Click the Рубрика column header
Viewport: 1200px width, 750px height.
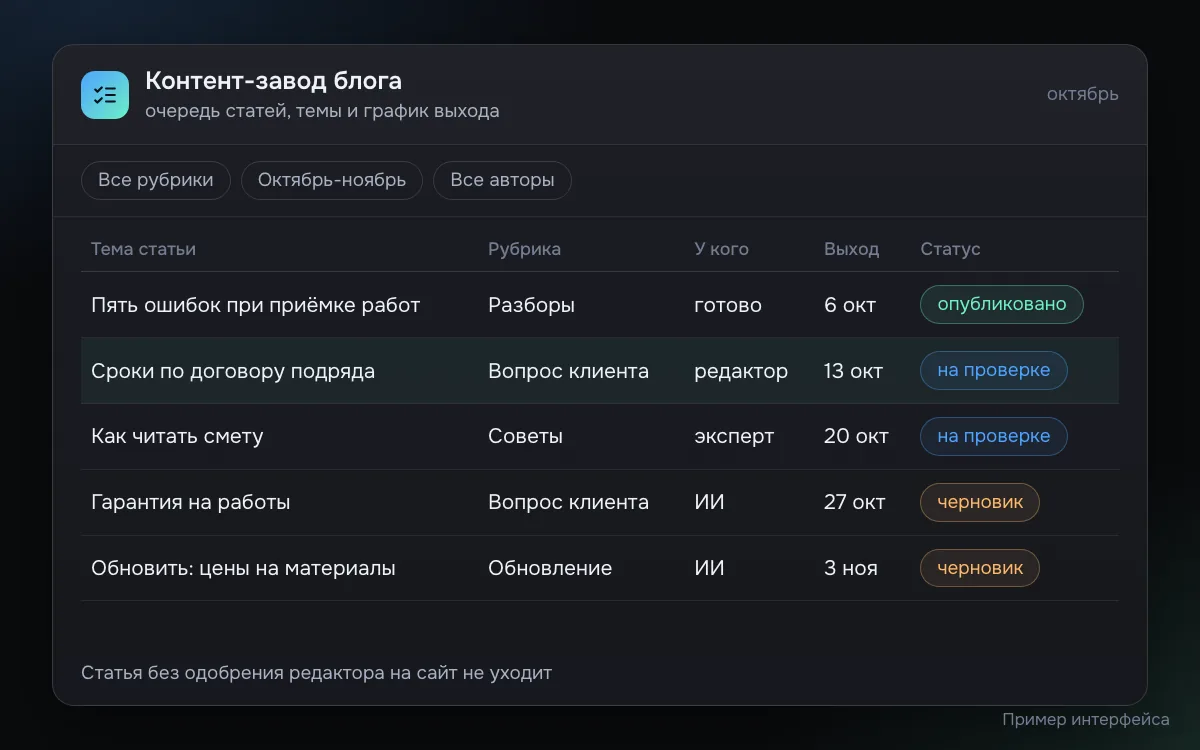[x=524, y=249]
